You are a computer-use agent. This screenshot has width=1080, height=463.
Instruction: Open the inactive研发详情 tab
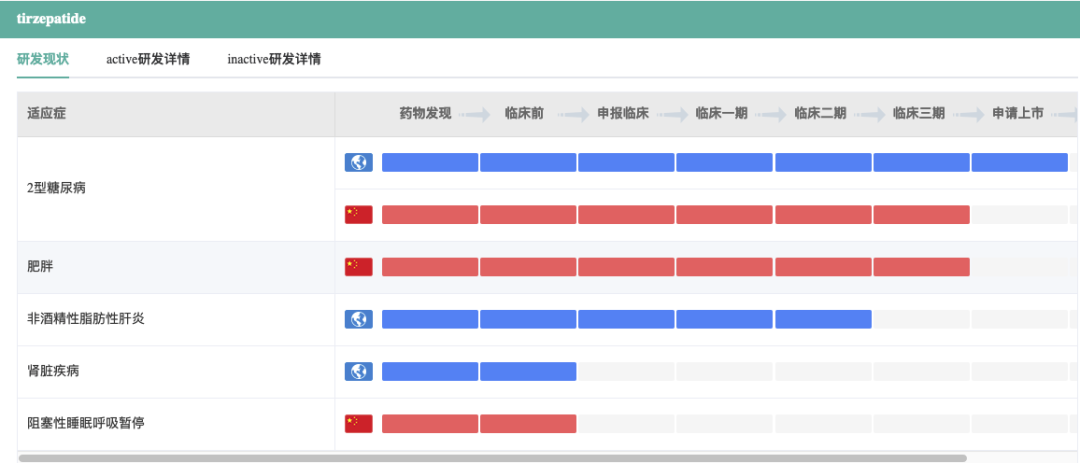point(274,59)
